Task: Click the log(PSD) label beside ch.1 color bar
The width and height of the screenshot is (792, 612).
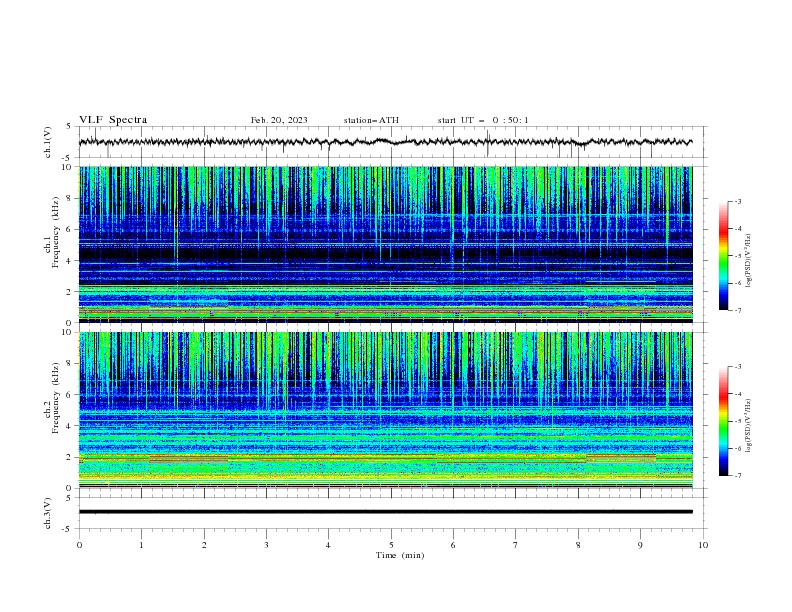Action: point(748,261)
